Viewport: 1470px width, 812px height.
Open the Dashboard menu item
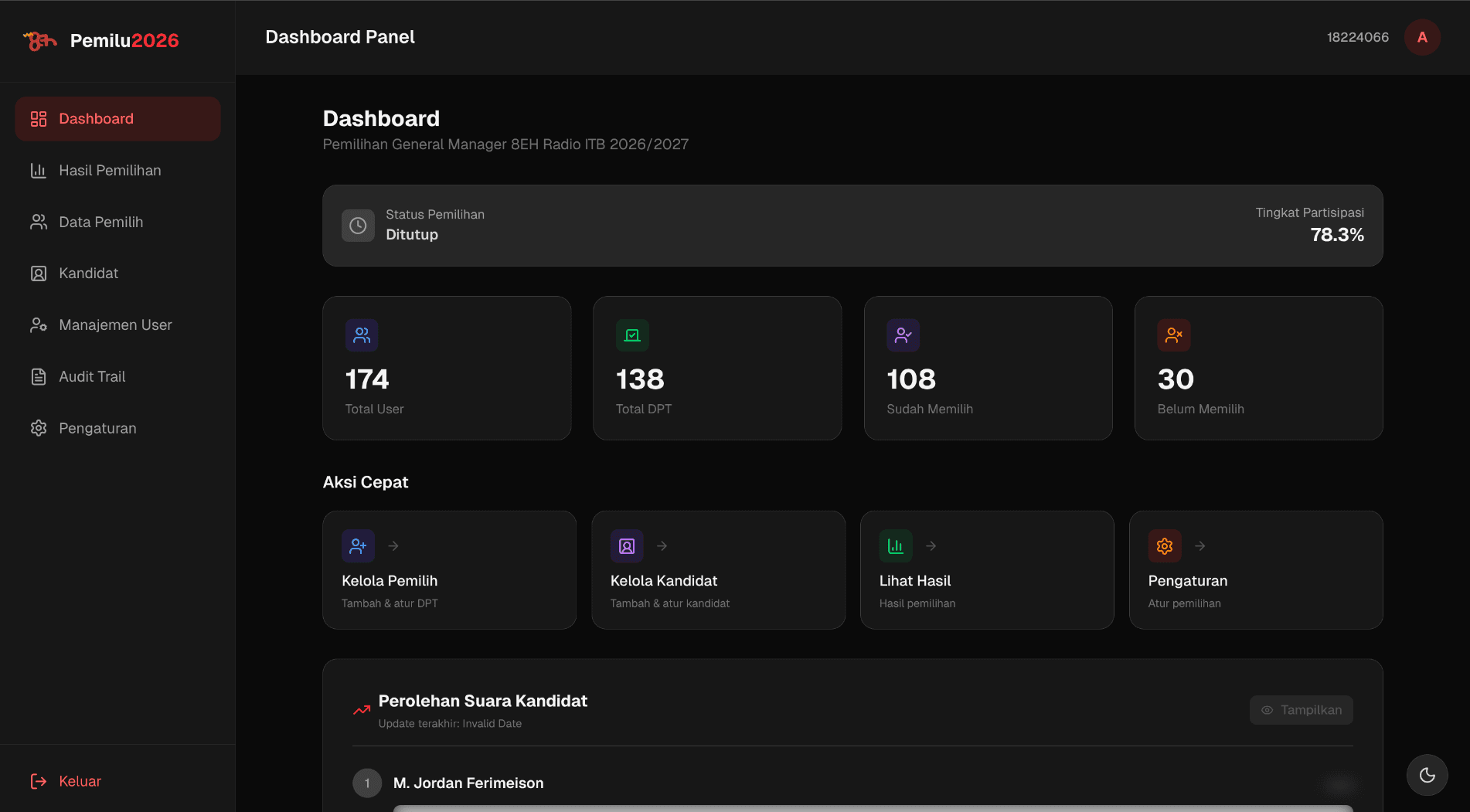click(x=117, y=119)
